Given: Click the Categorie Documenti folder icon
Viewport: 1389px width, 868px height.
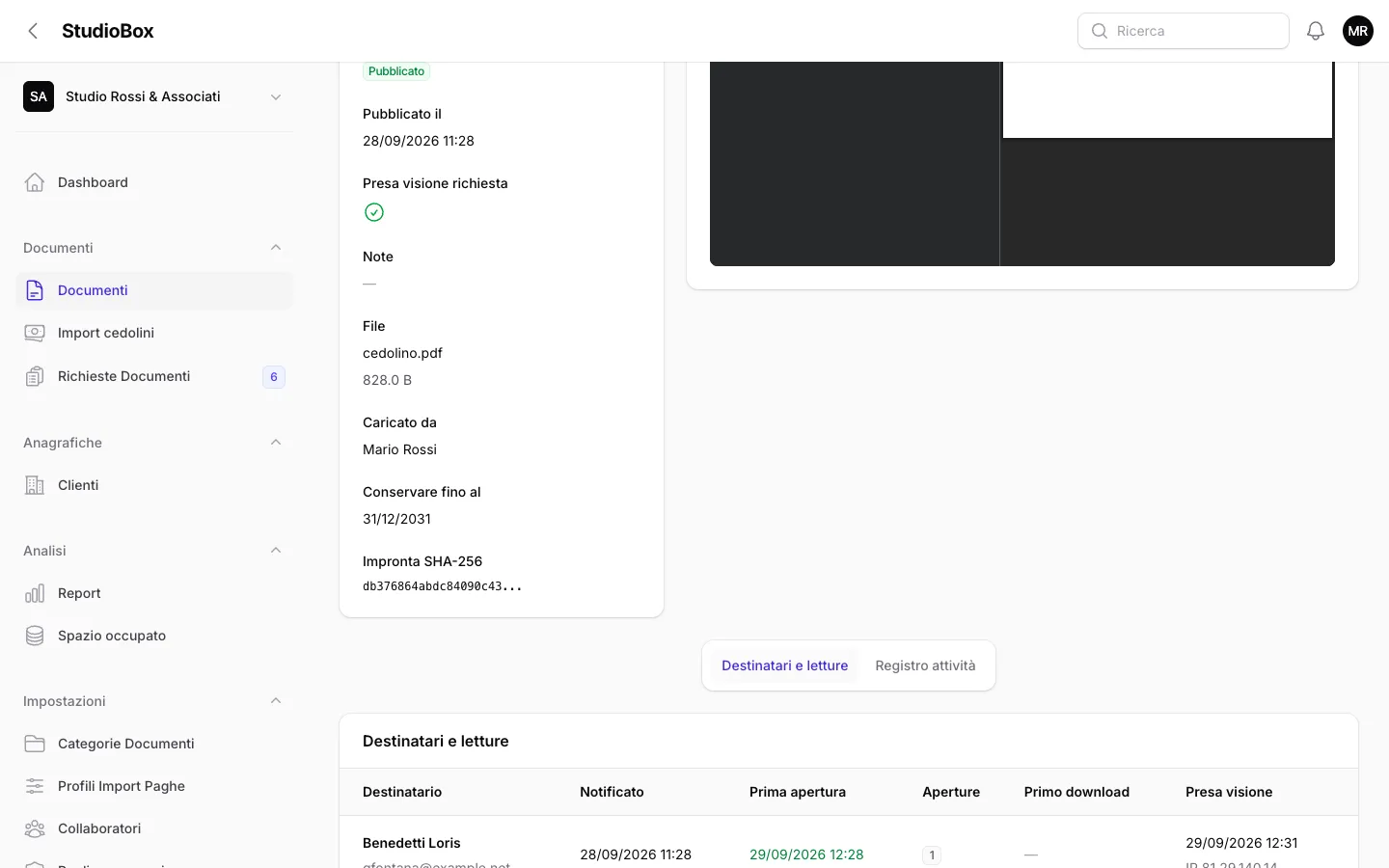Looking at the screenshot, I should tap(35, 744).
